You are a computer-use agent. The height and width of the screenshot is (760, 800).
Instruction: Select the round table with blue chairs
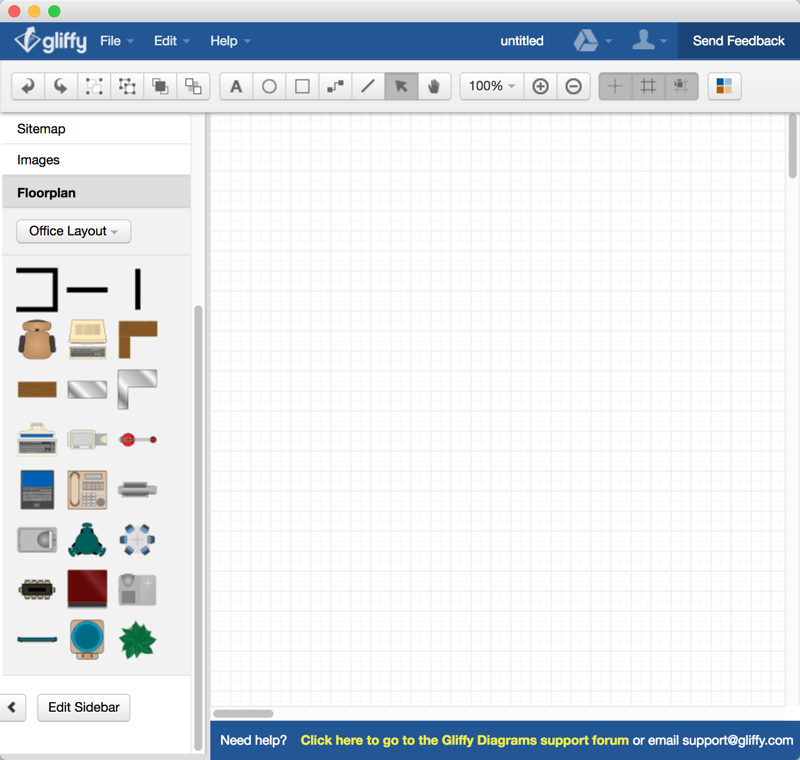click(x=137, y=540)
